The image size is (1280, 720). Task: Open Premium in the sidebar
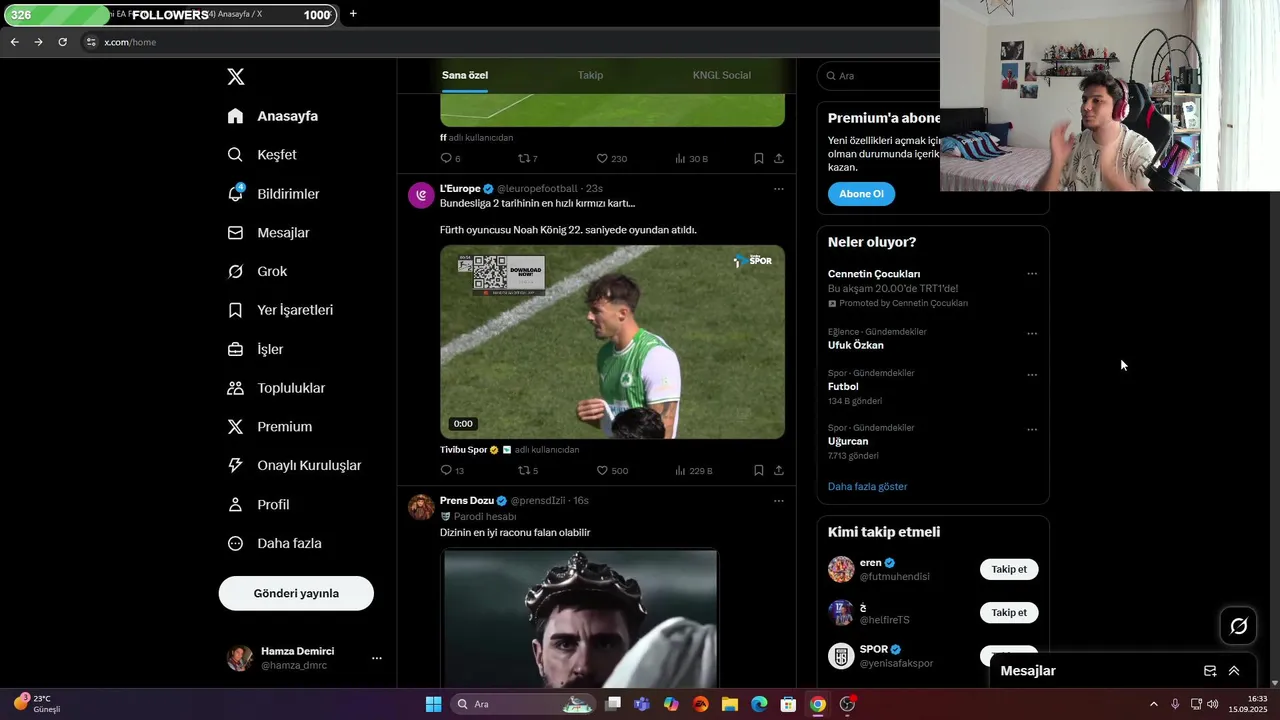(270, 427)
